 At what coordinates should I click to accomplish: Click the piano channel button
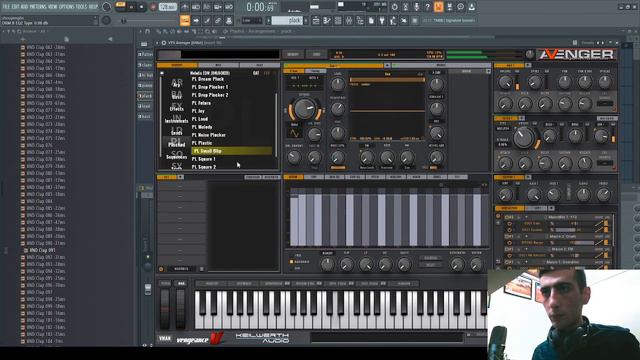[145, 86]
